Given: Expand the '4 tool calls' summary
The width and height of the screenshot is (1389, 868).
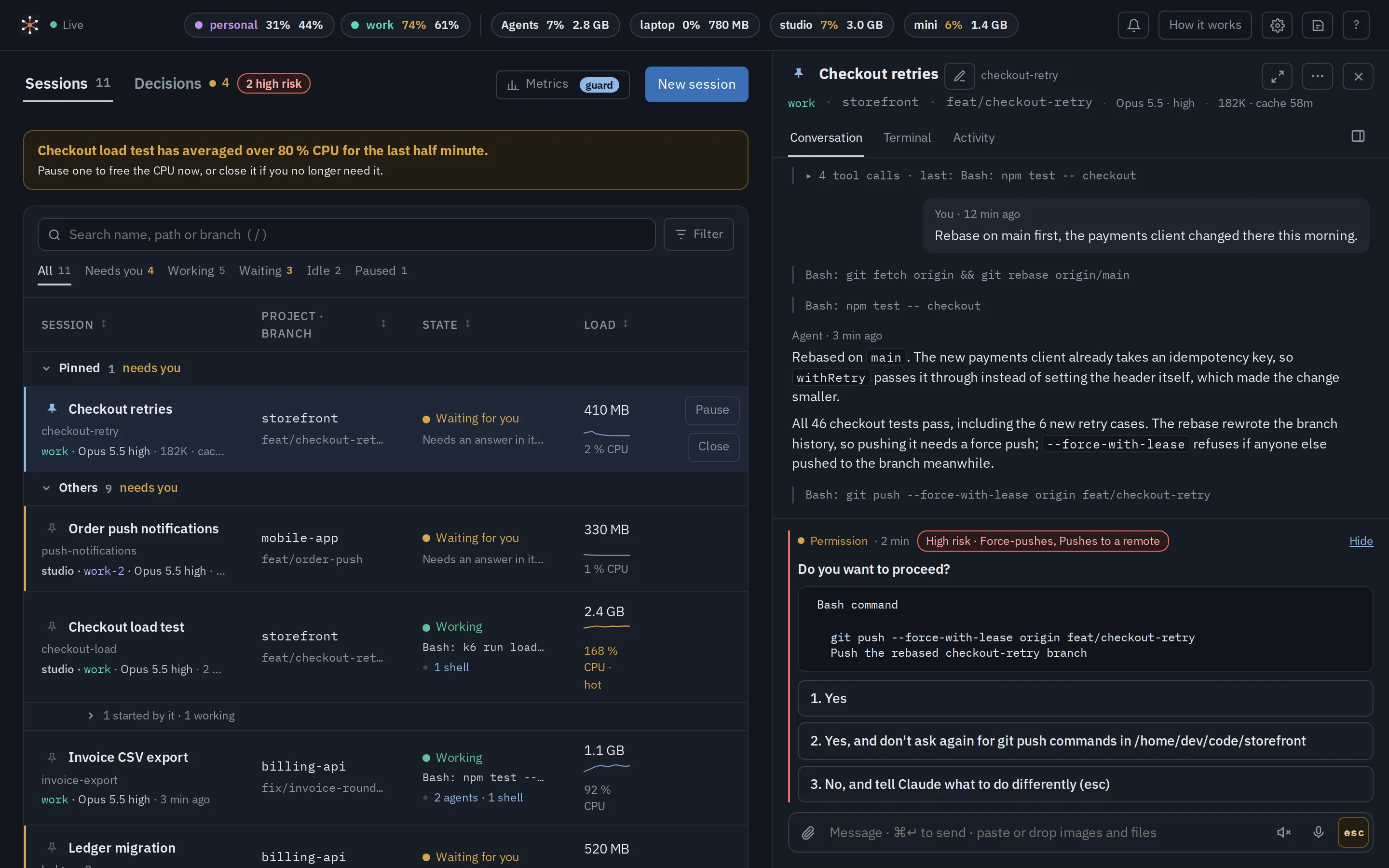Looking at the screenshot, I should click(x=971, y=176).
